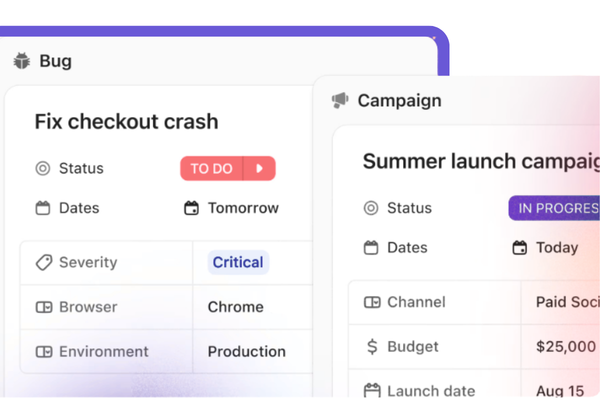
Task: Click the Channel field label
Action: 416,302
